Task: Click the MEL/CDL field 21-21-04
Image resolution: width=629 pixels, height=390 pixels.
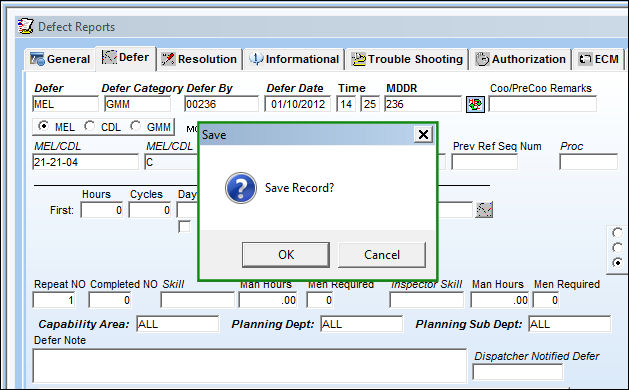Action: pos(85,162)
